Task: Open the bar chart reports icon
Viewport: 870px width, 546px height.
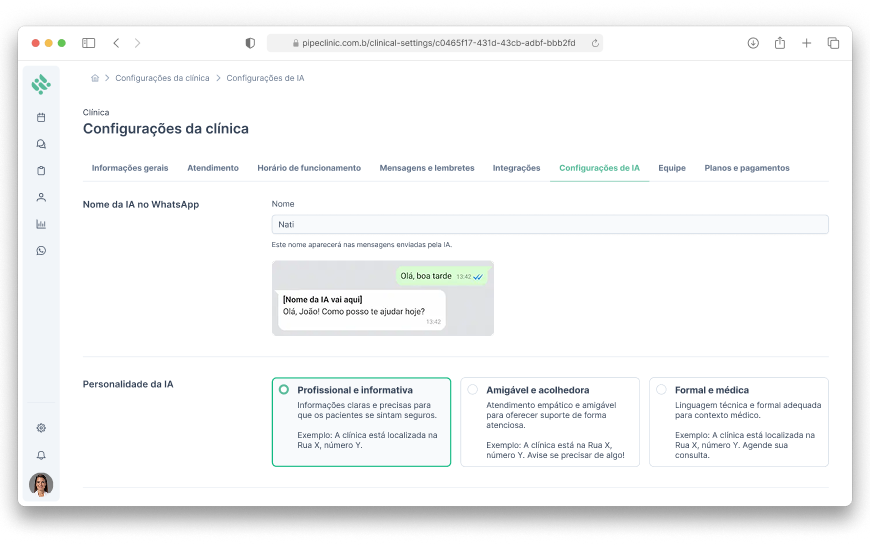Action: tap(41, 224)
